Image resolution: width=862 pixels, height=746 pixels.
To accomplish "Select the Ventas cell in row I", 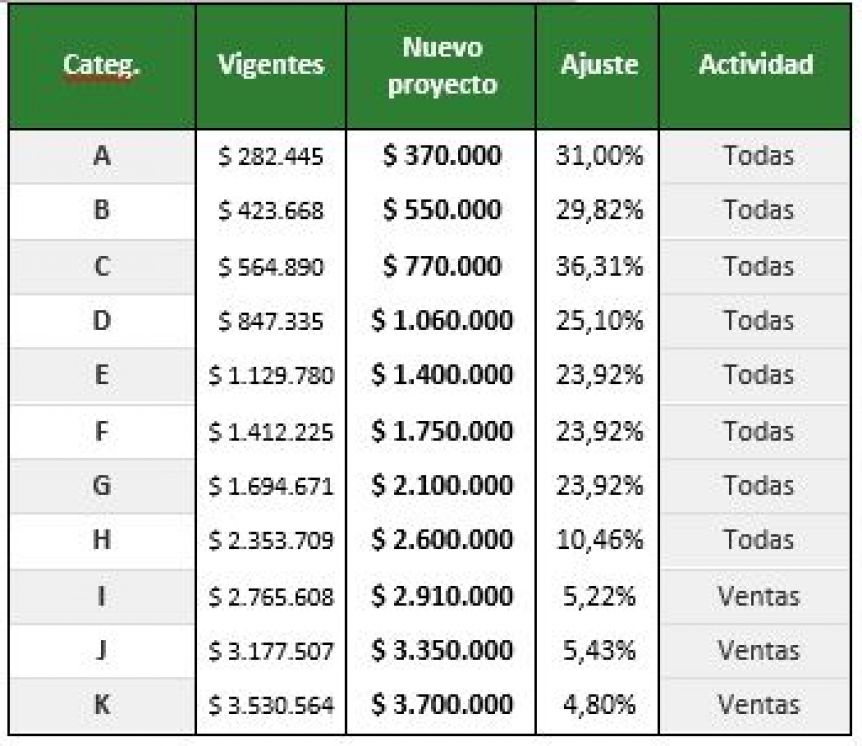I will 755,596.
